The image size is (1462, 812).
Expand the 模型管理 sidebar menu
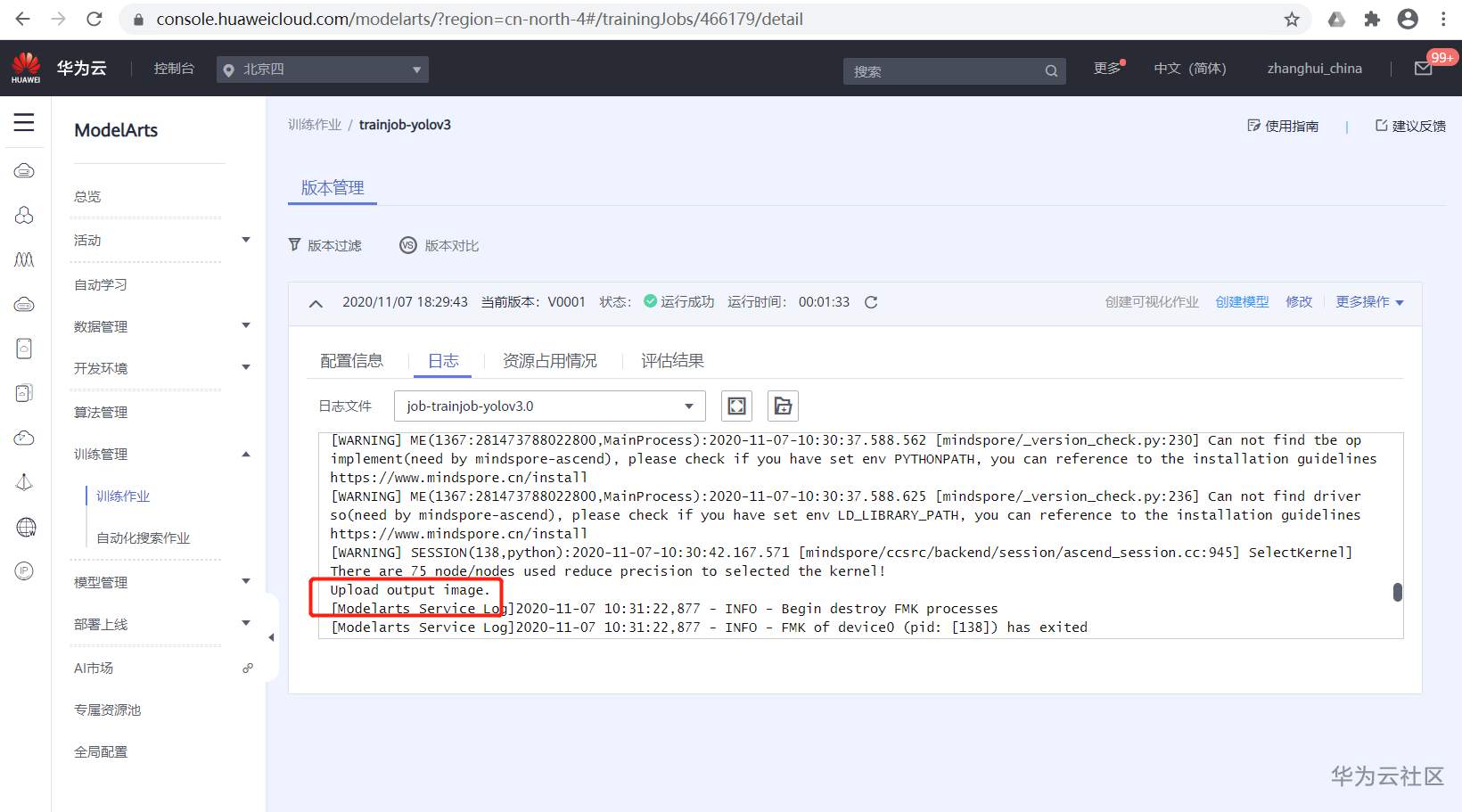pos(246,581)
